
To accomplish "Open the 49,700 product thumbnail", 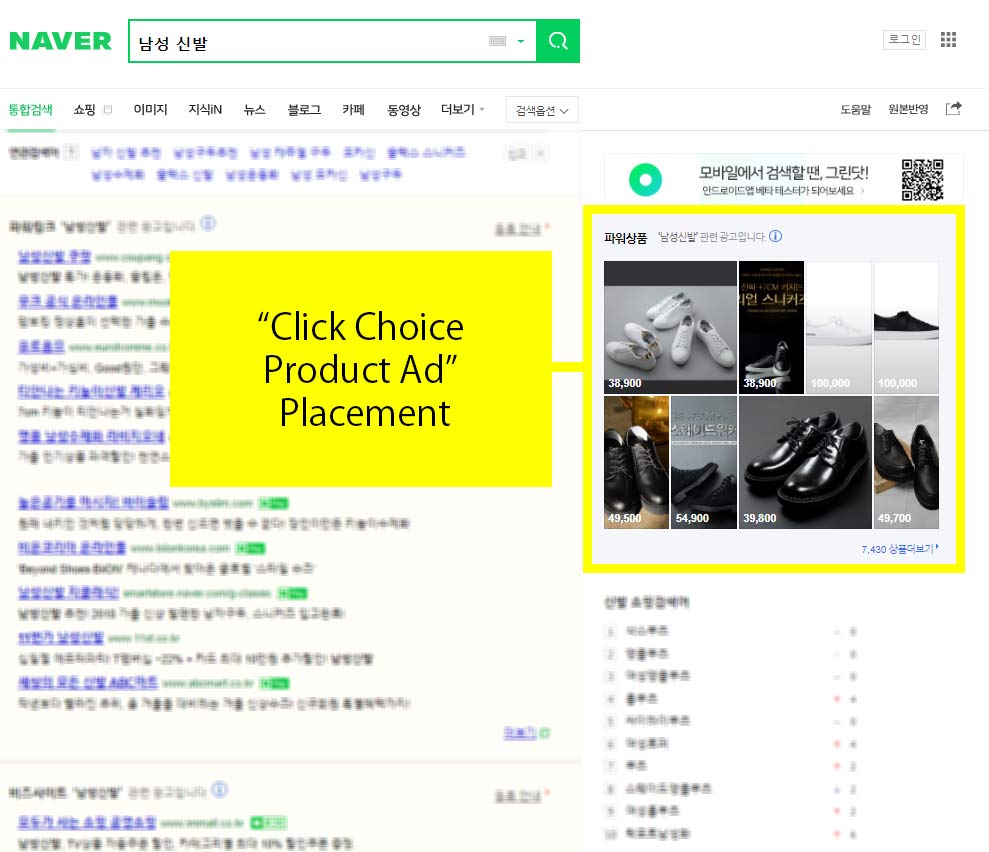I will [x=906, y=462].
